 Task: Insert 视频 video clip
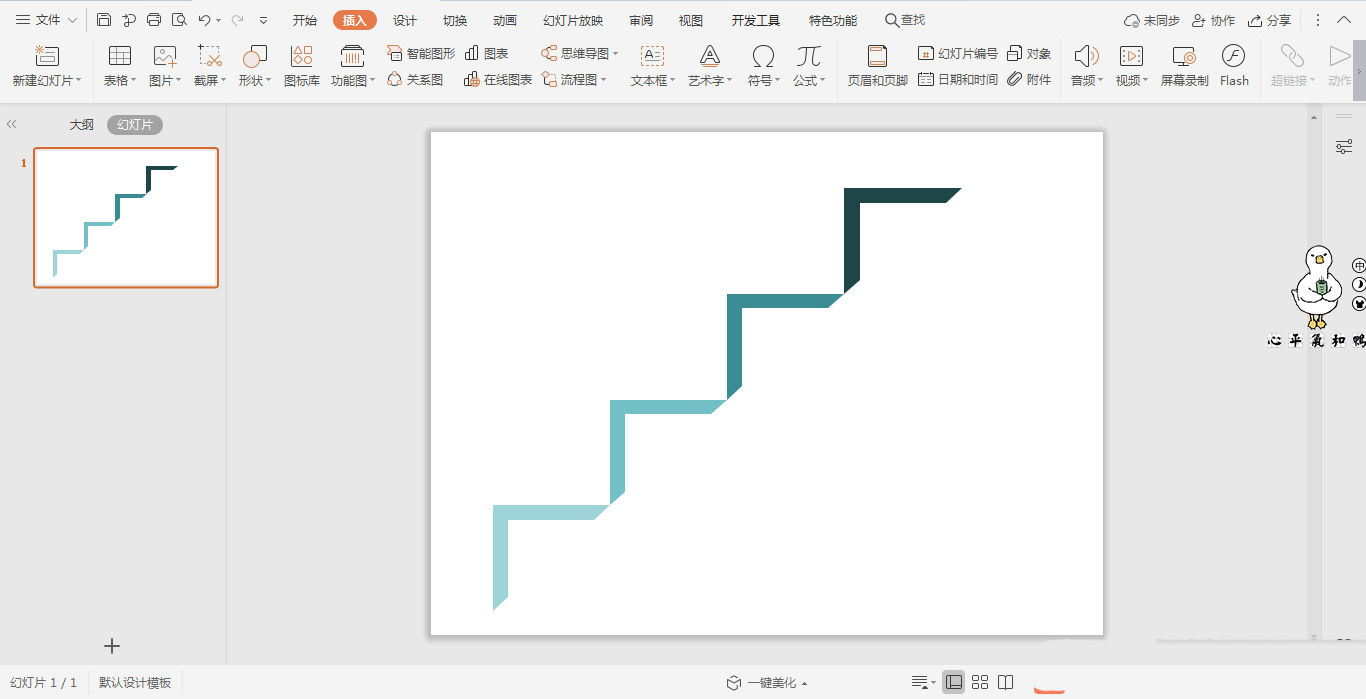[x=1132, y=66]
